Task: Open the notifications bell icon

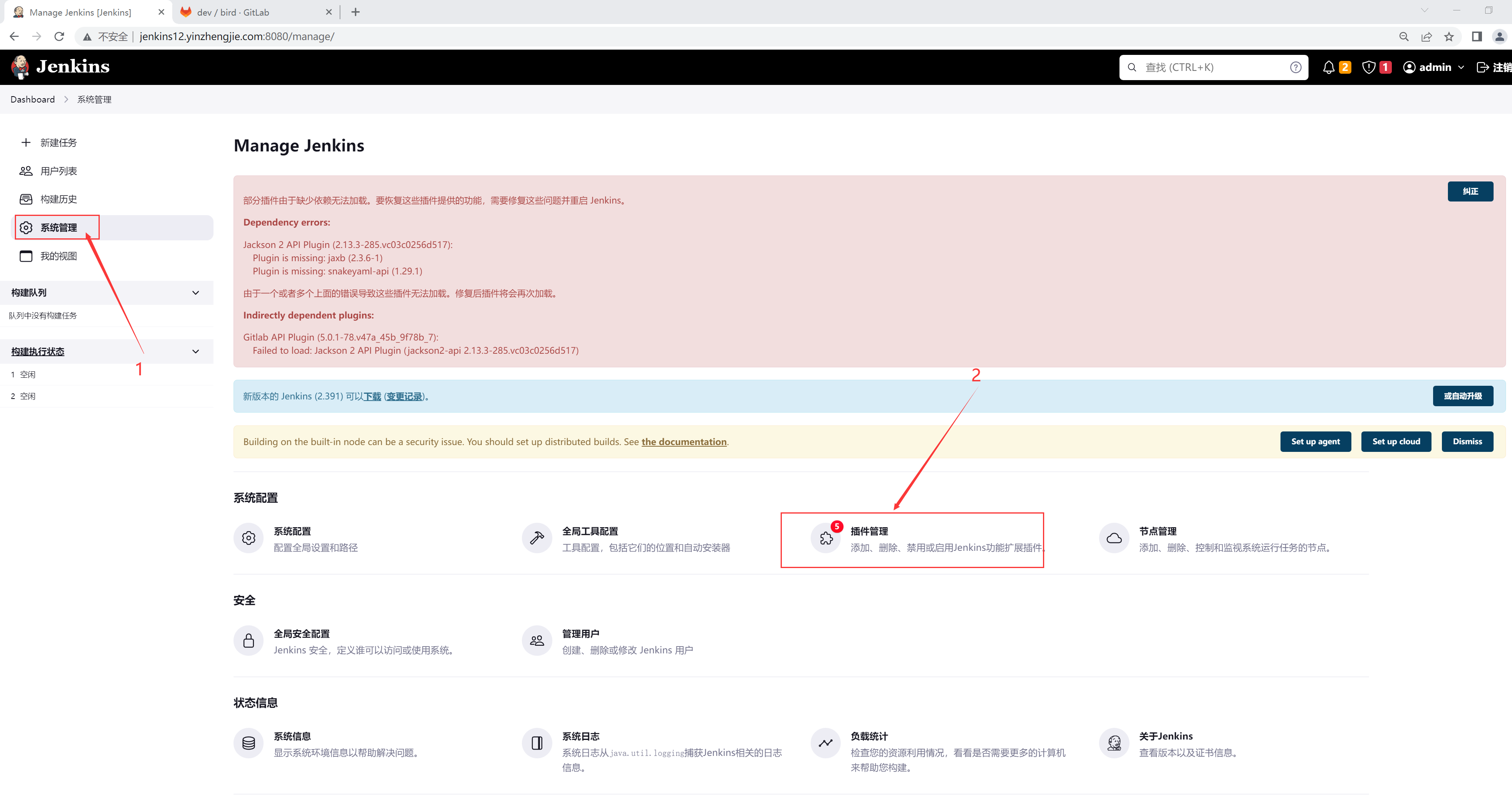Action: [x=1328, y=68]
